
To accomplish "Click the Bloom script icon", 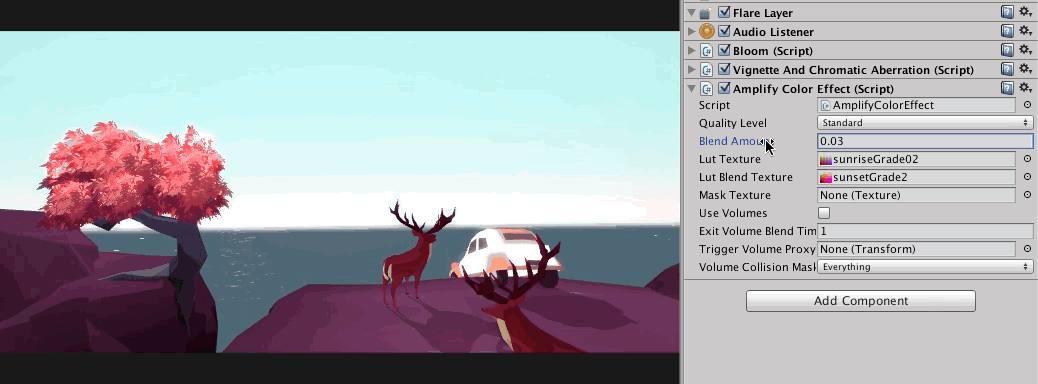I will pyautogui.click(x=706, y=50).
